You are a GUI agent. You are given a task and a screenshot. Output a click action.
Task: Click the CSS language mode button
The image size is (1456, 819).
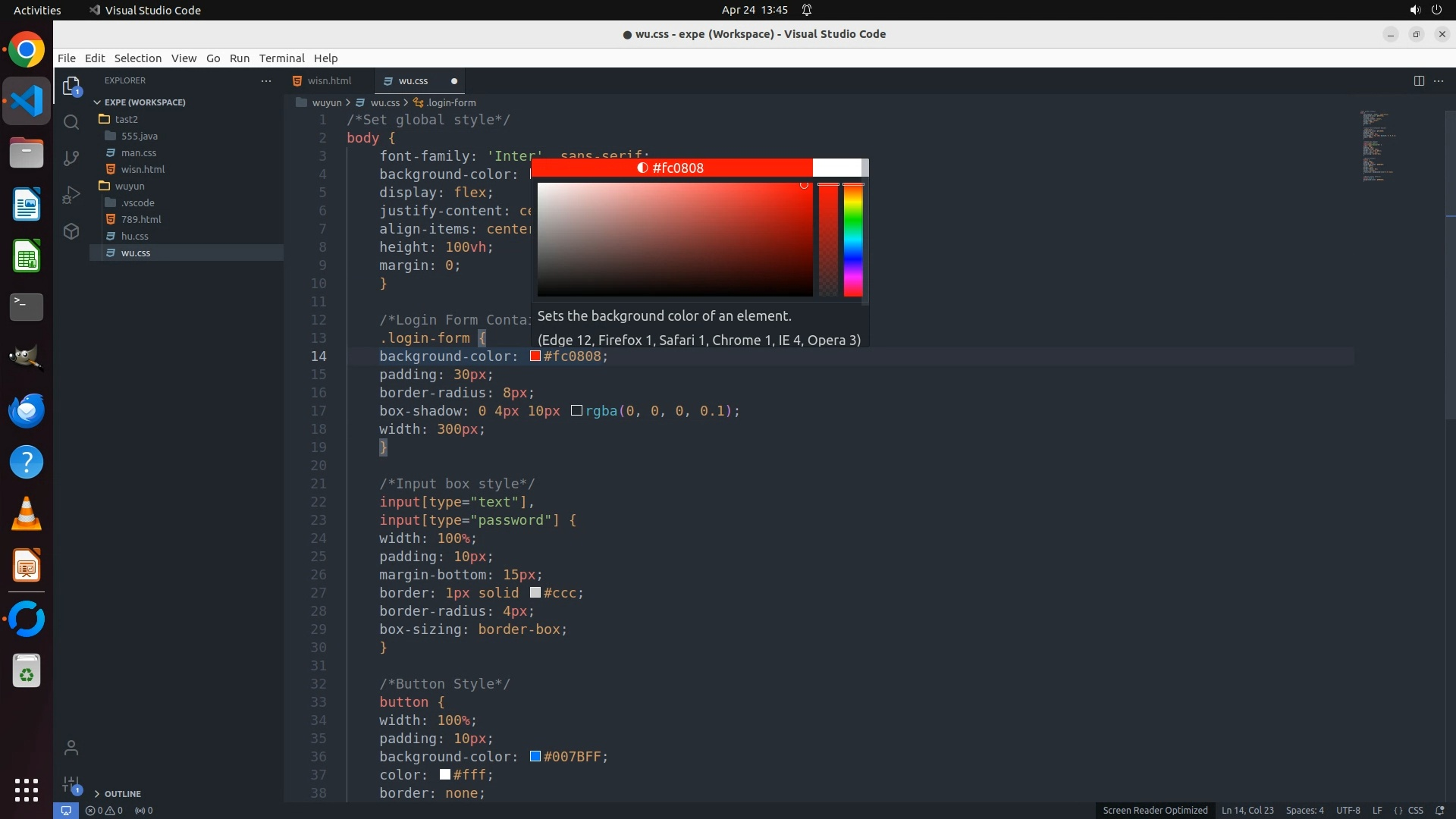click(1415, 810)
